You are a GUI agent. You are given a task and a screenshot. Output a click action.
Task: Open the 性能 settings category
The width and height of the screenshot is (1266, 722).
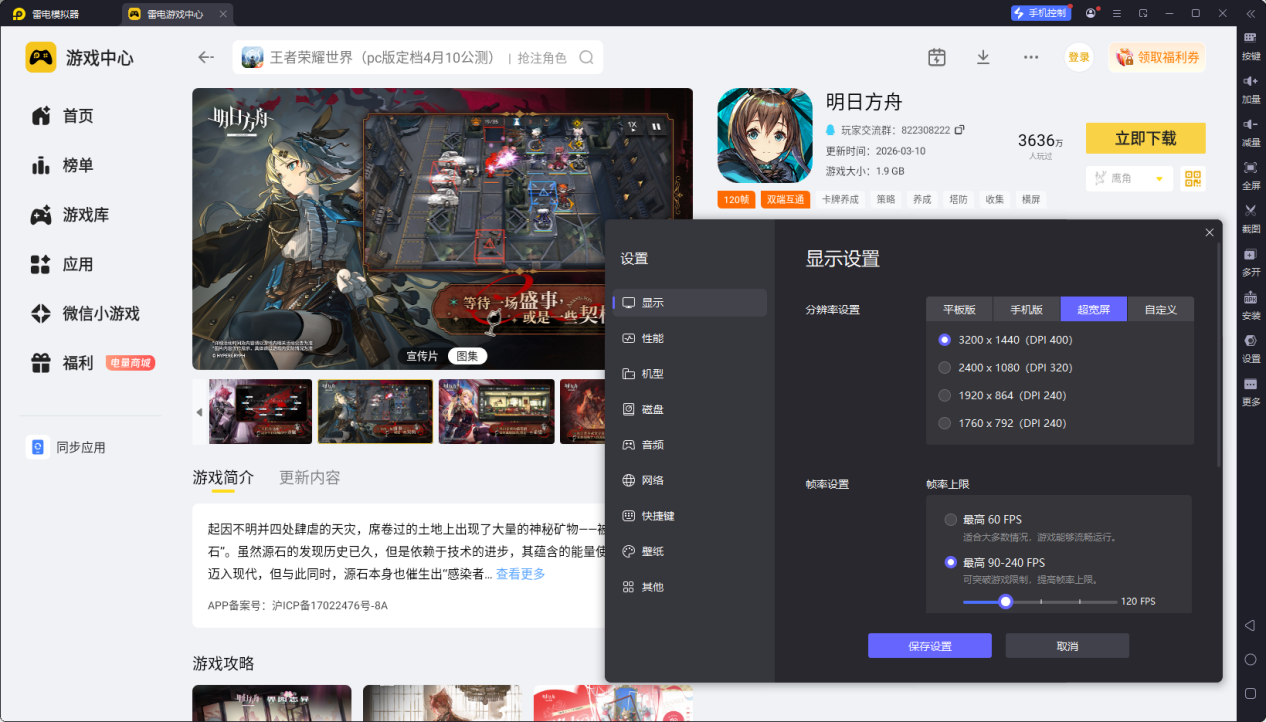pyautogui.click(x=690, y=338)
